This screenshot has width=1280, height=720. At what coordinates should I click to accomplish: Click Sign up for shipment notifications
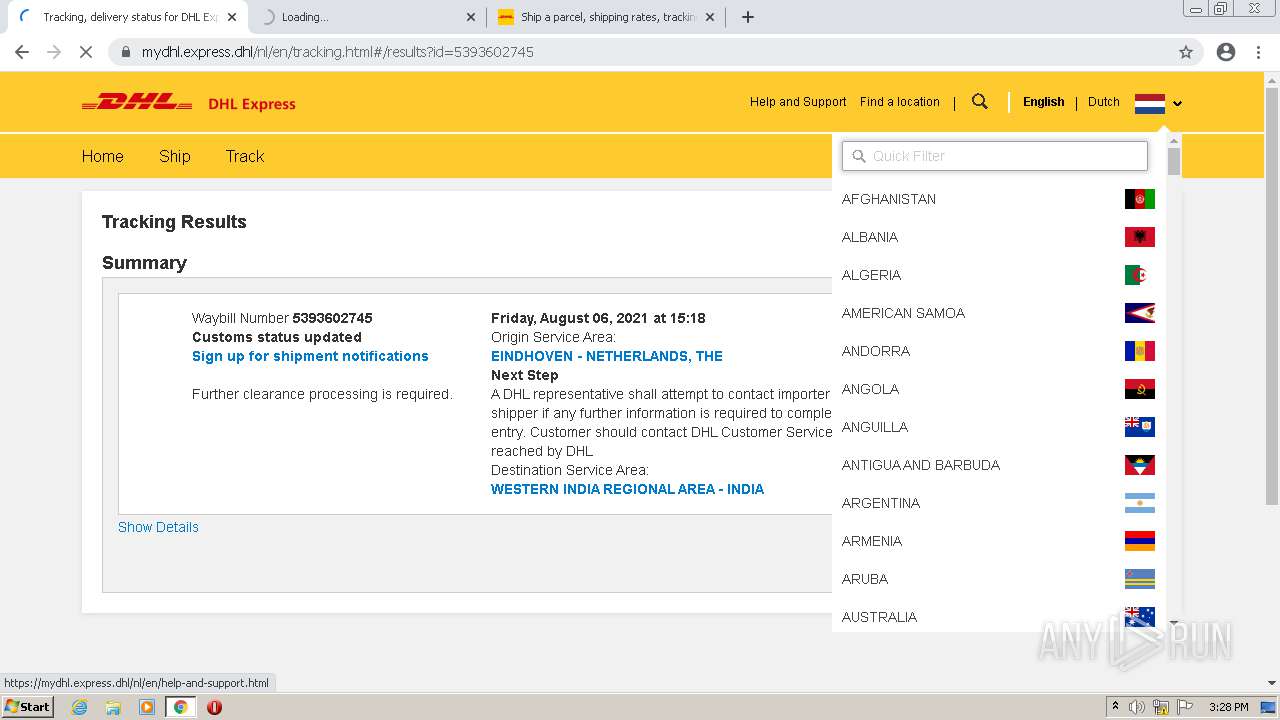tap(310, 356)
